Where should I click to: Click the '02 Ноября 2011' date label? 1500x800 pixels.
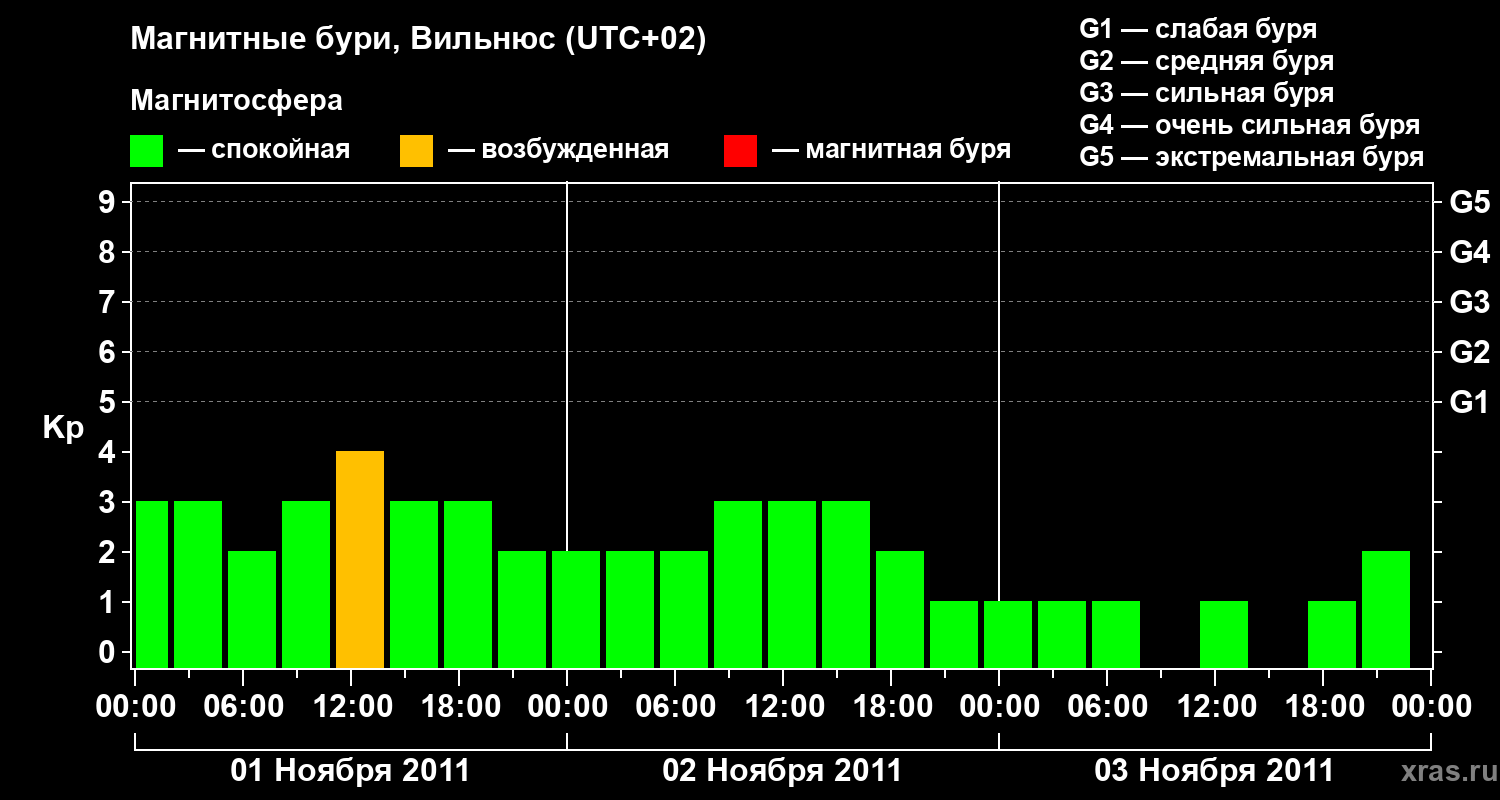coord(782,770)
